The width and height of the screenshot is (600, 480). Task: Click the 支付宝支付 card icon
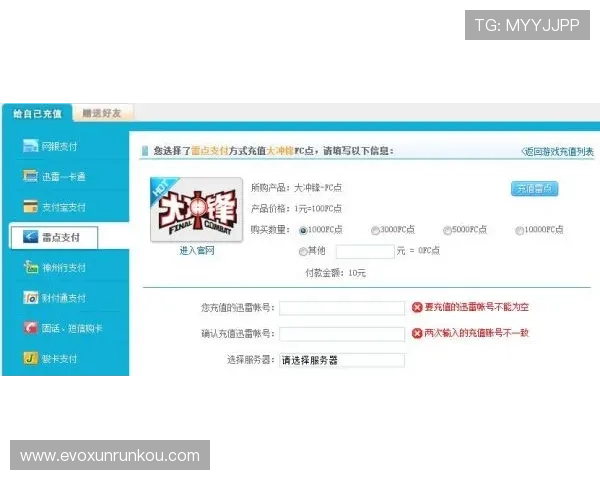click(x=31, y=206)
